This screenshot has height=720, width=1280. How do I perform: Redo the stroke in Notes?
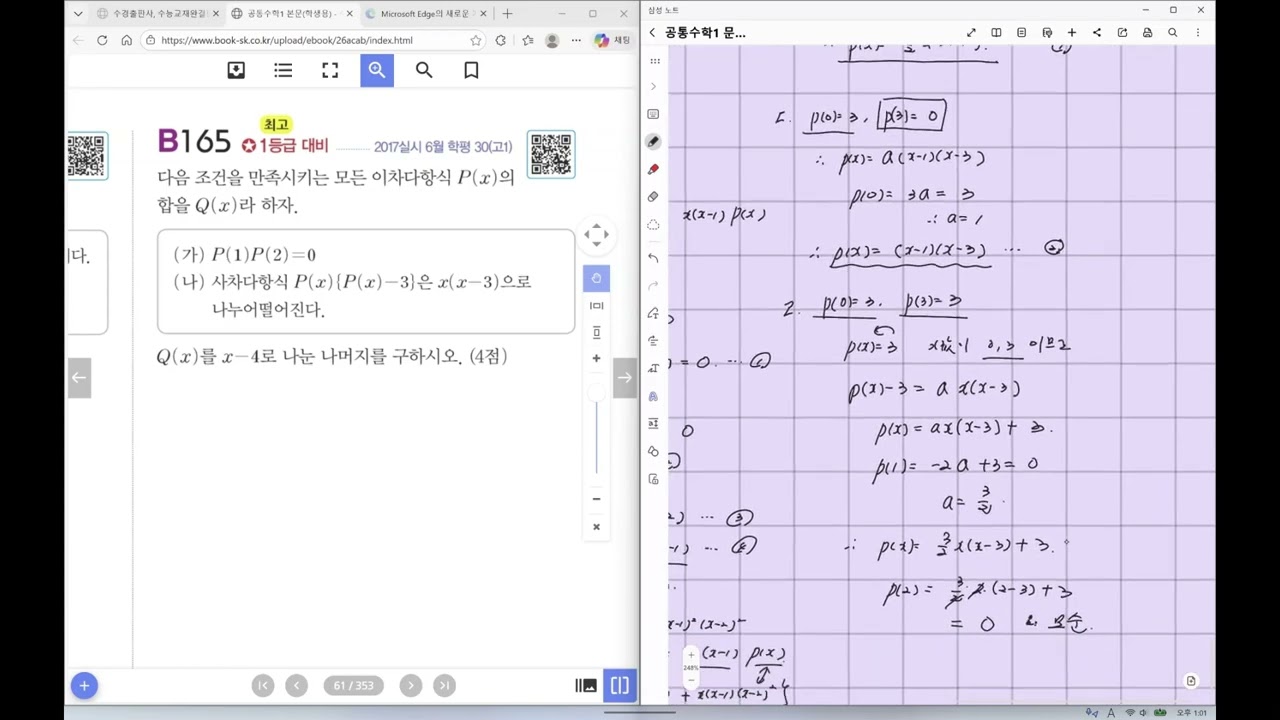tap(654, 285)
